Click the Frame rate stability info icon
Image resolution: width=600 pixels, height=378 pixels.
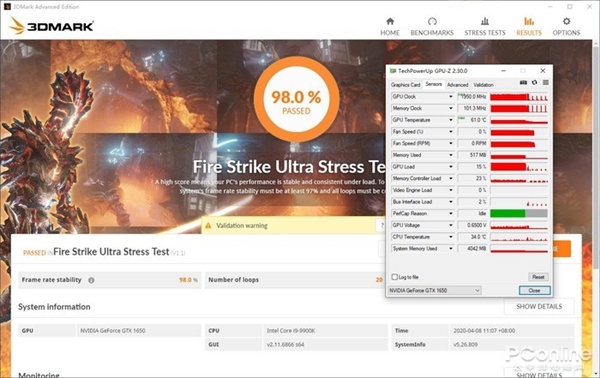point(91,280)
